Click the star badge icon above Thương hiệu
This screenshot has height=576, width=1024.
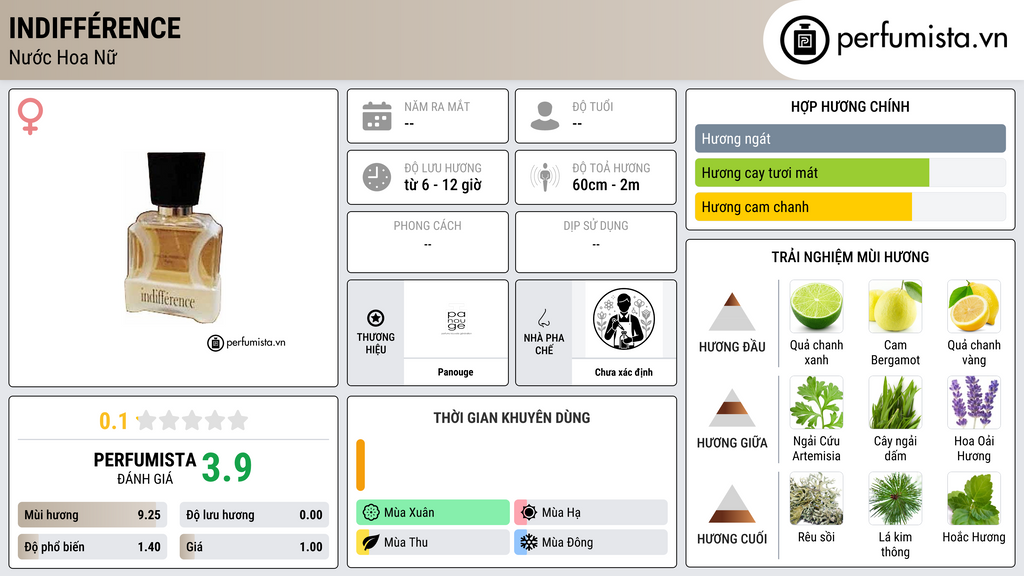(x=376, y=318)
